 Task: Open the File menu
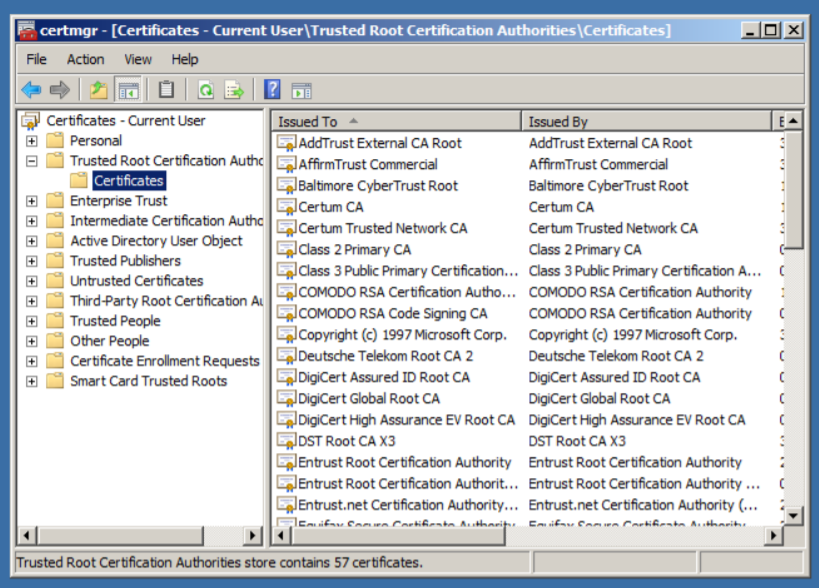pyautogui.click(x=37, y=60)
